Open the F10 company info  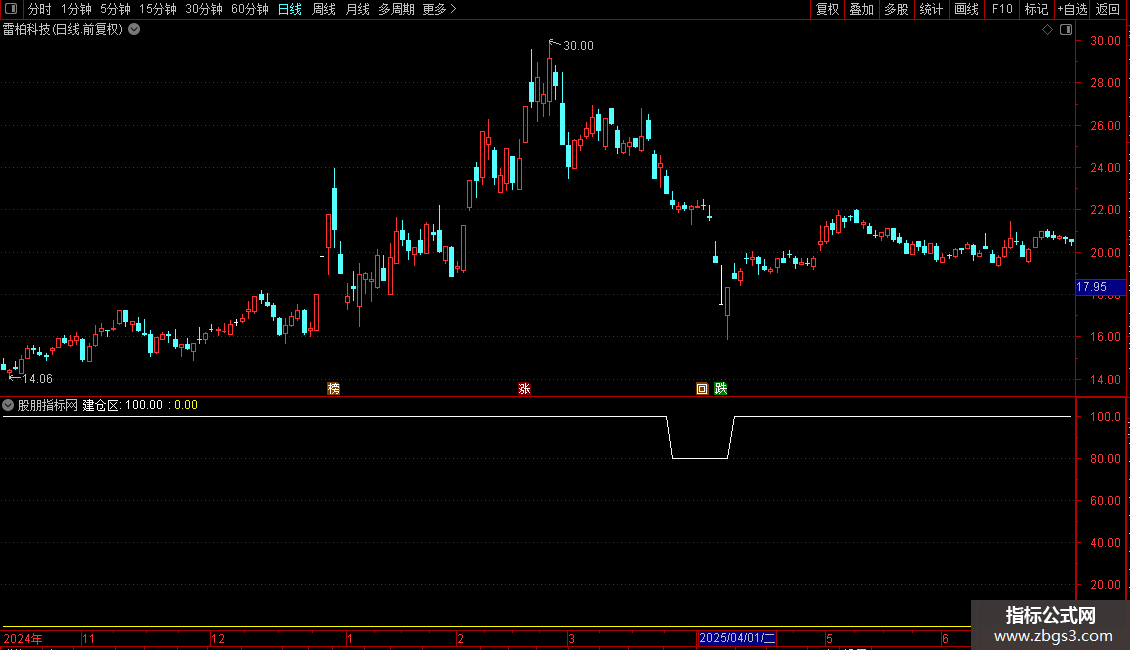1002,9
